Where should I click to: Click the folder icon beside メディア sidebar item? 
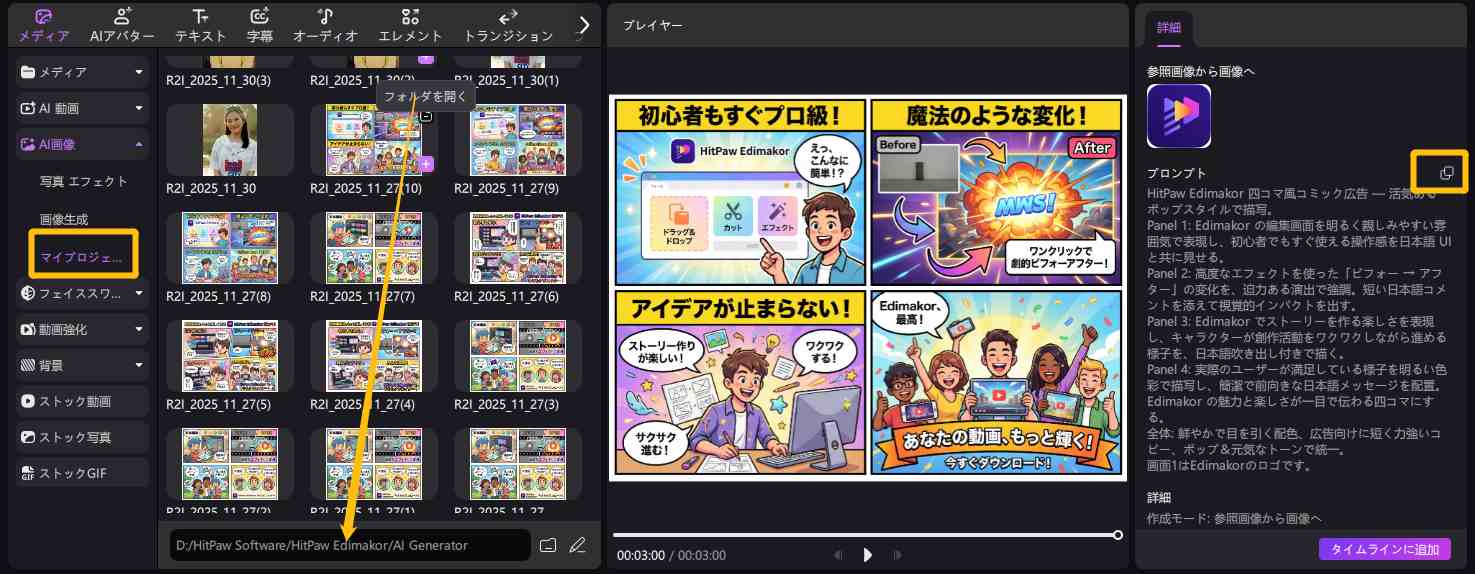(28, 72)
